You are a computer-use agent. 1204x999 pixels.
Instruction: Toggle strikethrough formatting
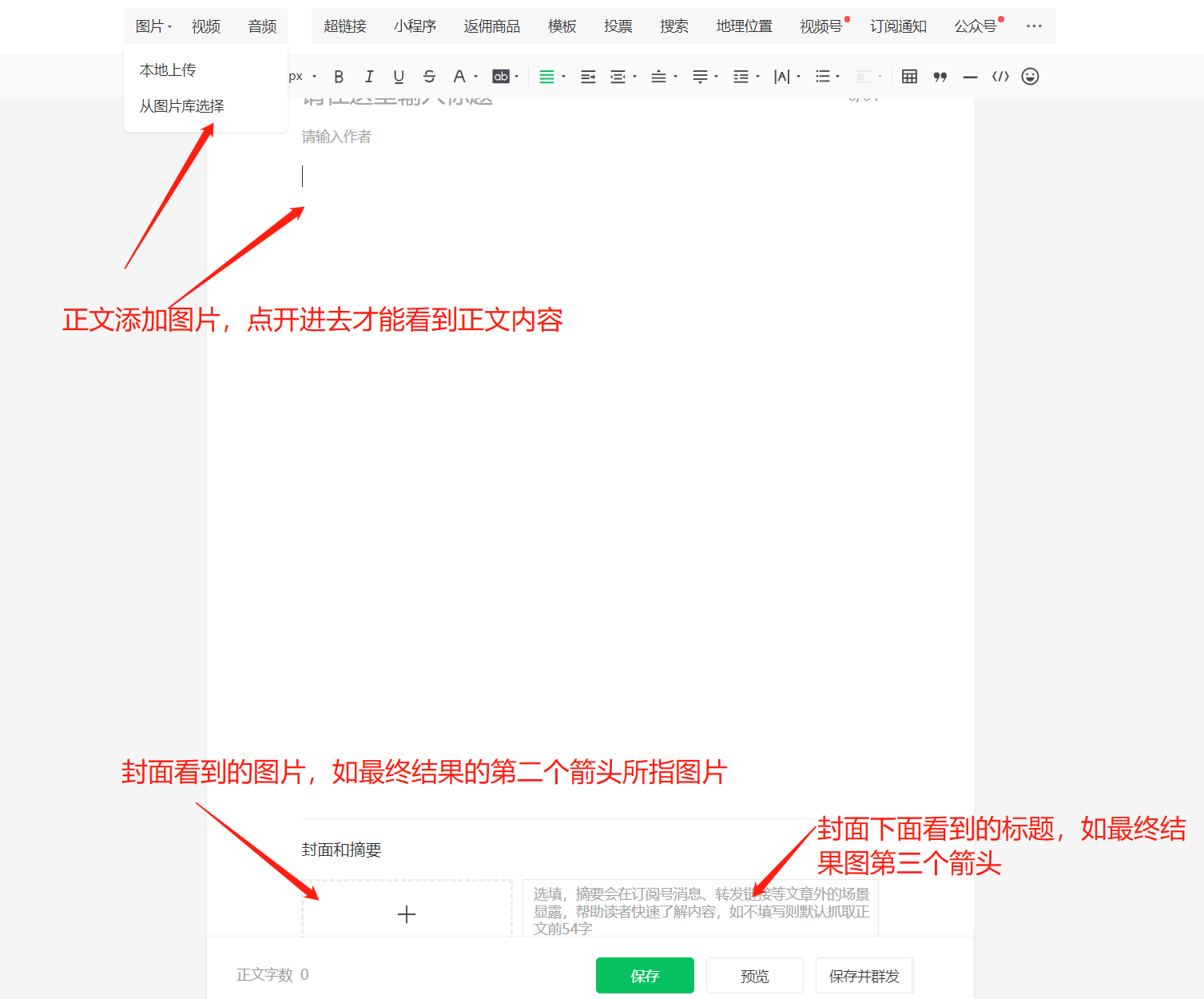coord(429,77)
